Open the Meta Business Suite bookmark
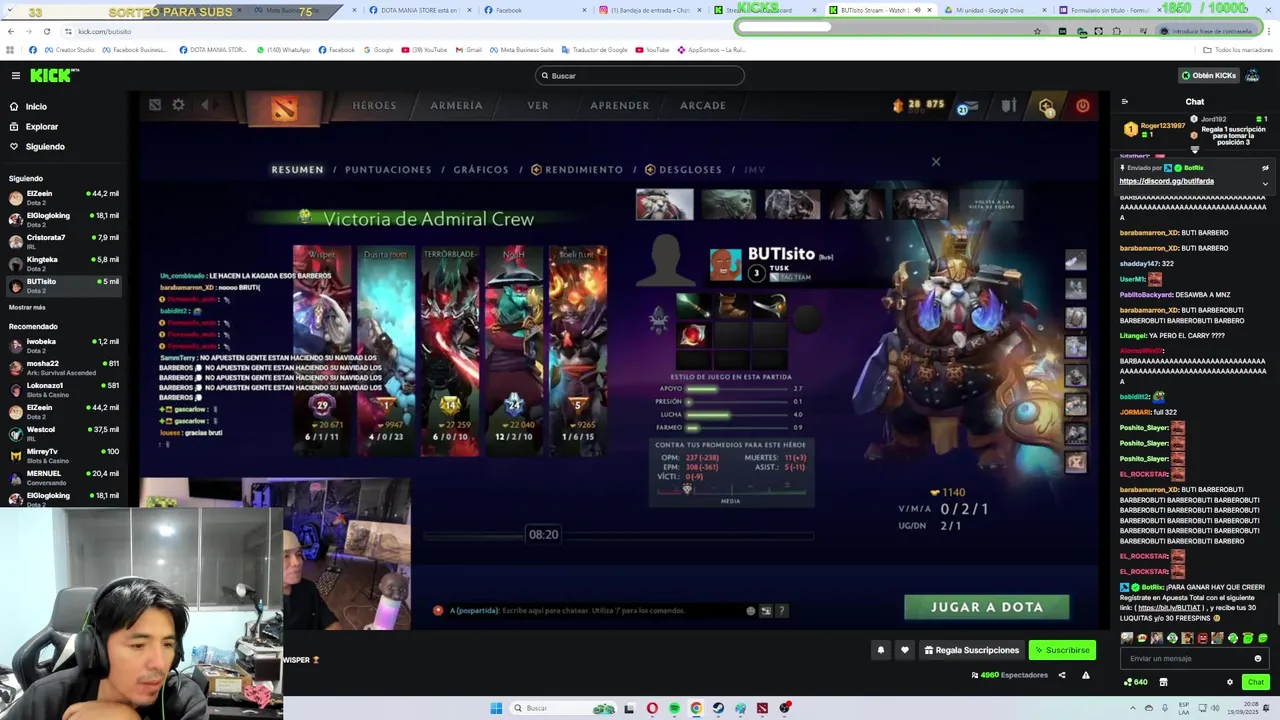The image size is (1280, 720). tap(521, 50)
